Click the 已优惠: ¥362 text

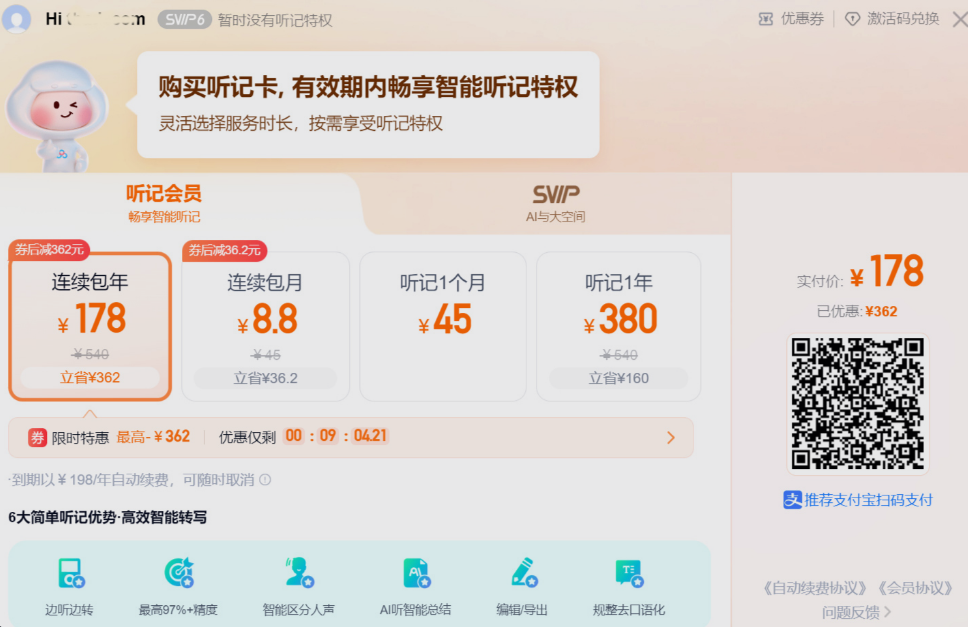click(857, 312)
